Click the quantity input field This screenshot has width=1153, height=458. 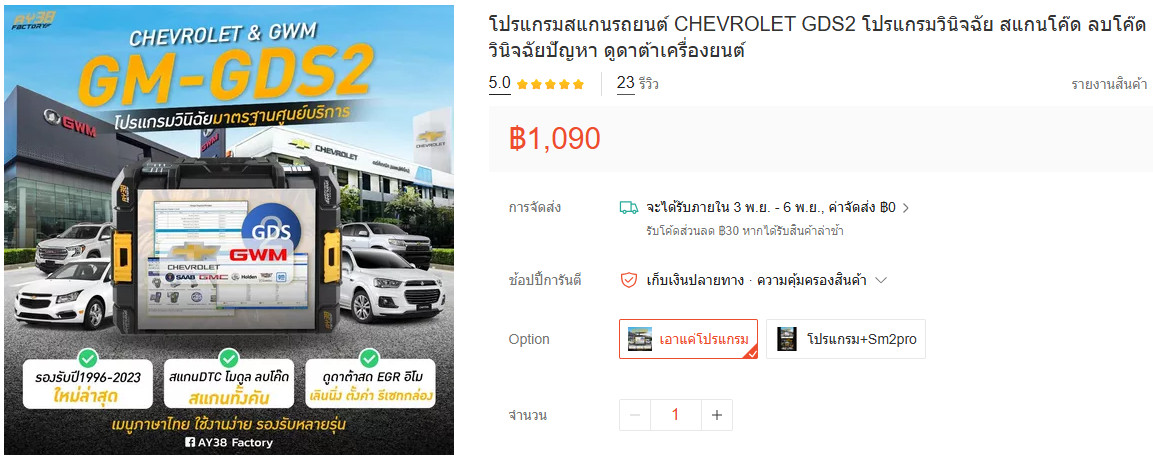coord(676,415)
